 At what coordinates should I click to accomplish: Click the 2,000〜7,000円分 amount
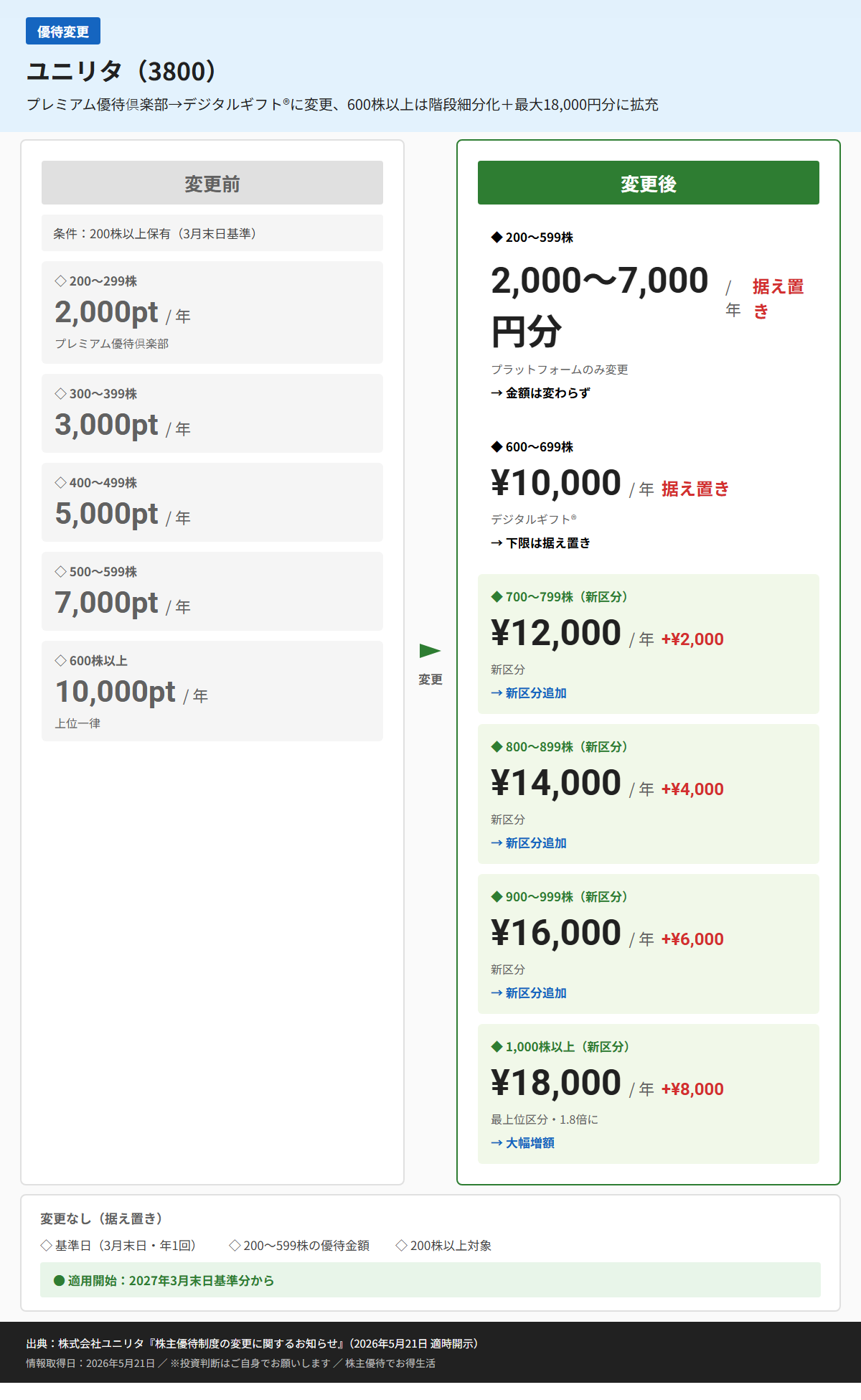(x=600, y=306)
